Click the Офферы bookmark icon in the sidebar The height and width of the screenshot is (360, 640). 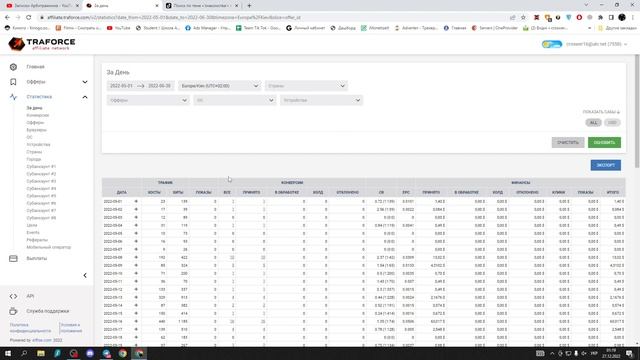point(13,82)
